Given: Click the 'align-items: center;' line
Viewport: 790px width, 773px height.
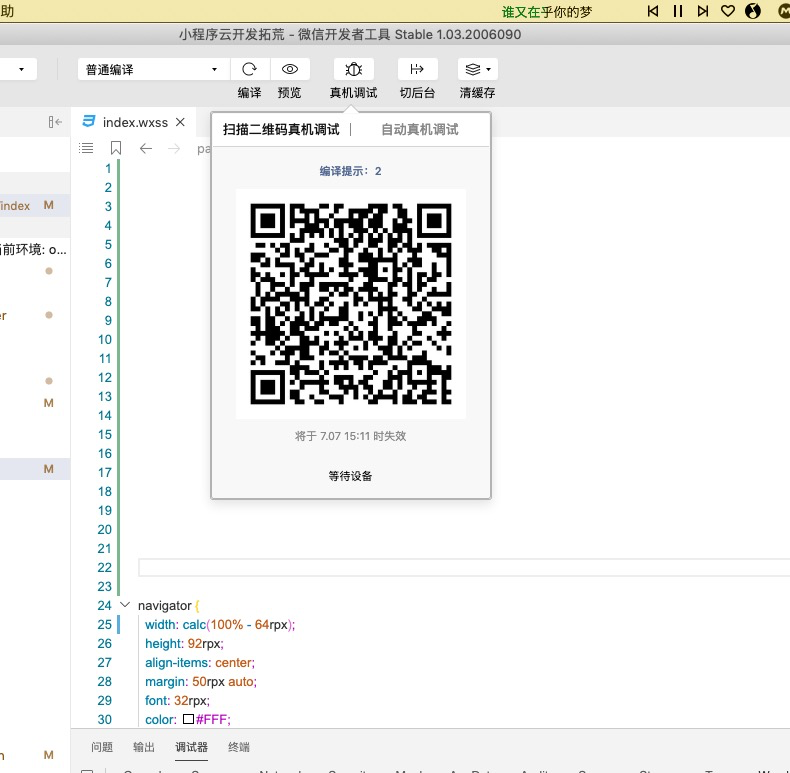Looking at the screenshot, I should click(200, 663).
